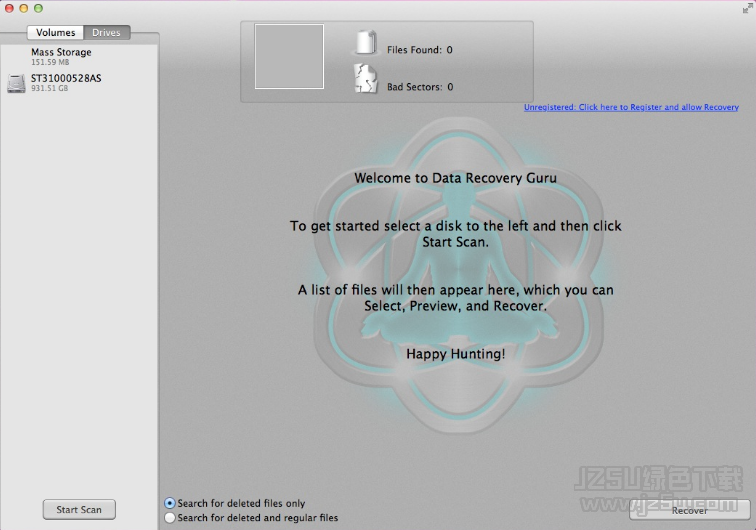
Task: Click the 151.59 MB size text
Action: [x=50, y=62]
